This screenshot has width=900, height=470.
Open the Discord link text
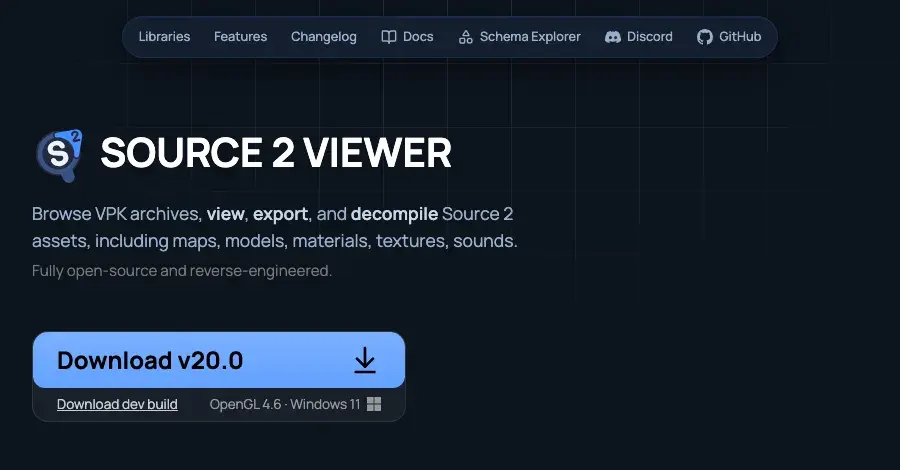[649, 37]
